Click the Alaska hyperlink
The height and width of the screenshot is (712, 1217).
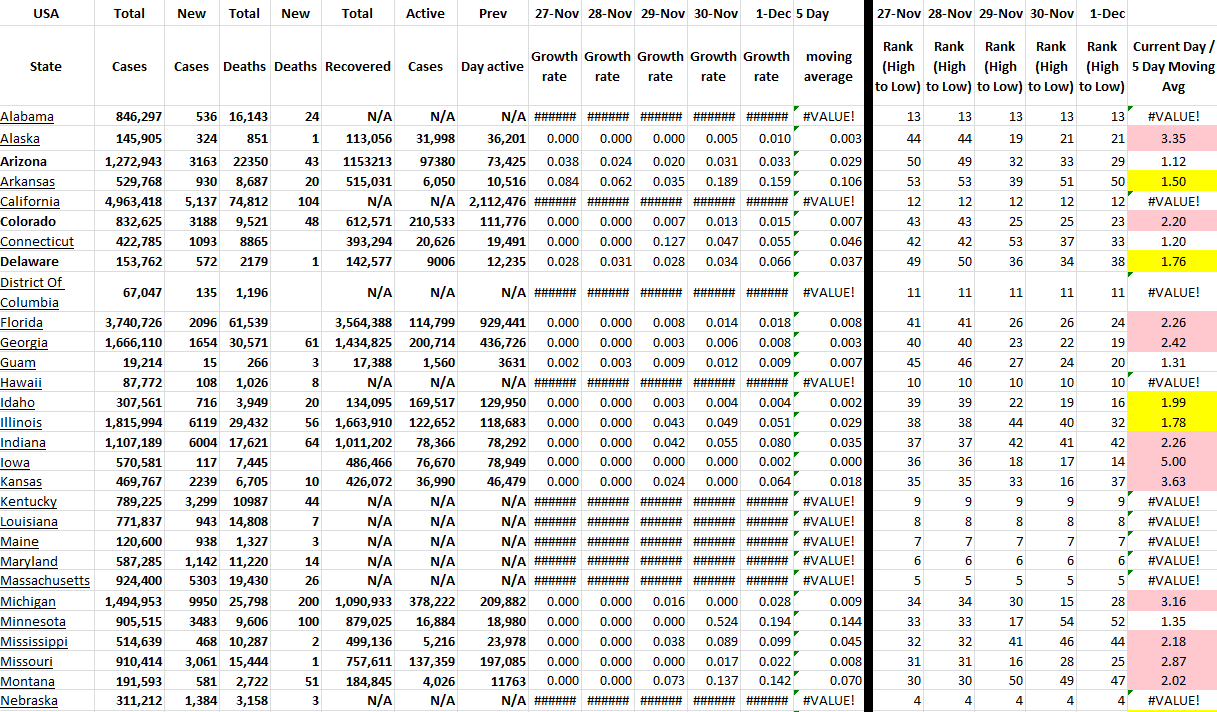20,139
